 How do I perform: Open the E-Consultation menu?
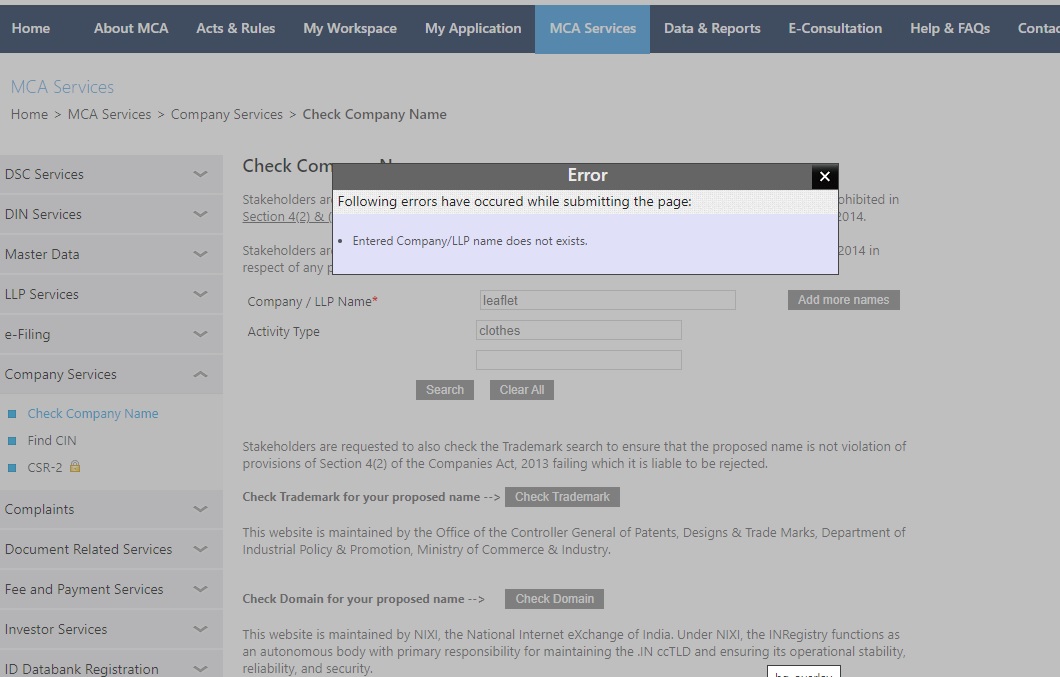tap(835, 28)
